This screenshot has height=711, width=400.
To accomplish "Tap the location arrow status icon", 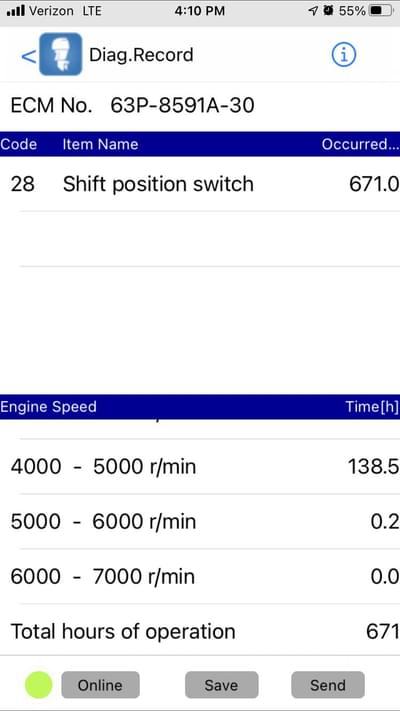I will [x=313, y=11].
